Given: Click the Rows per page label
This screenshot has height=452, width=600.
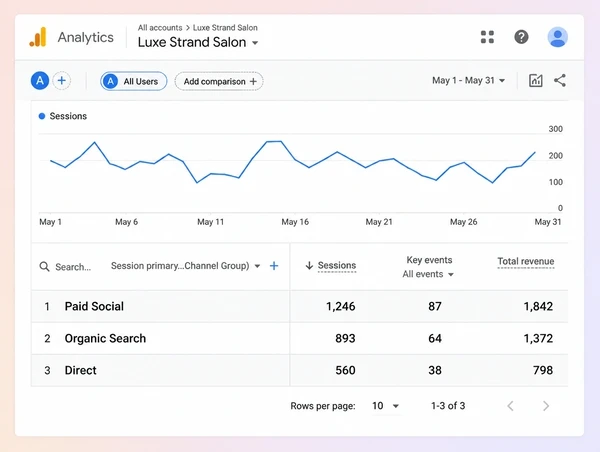Looking at the screenshot, I should click(323, 406).
